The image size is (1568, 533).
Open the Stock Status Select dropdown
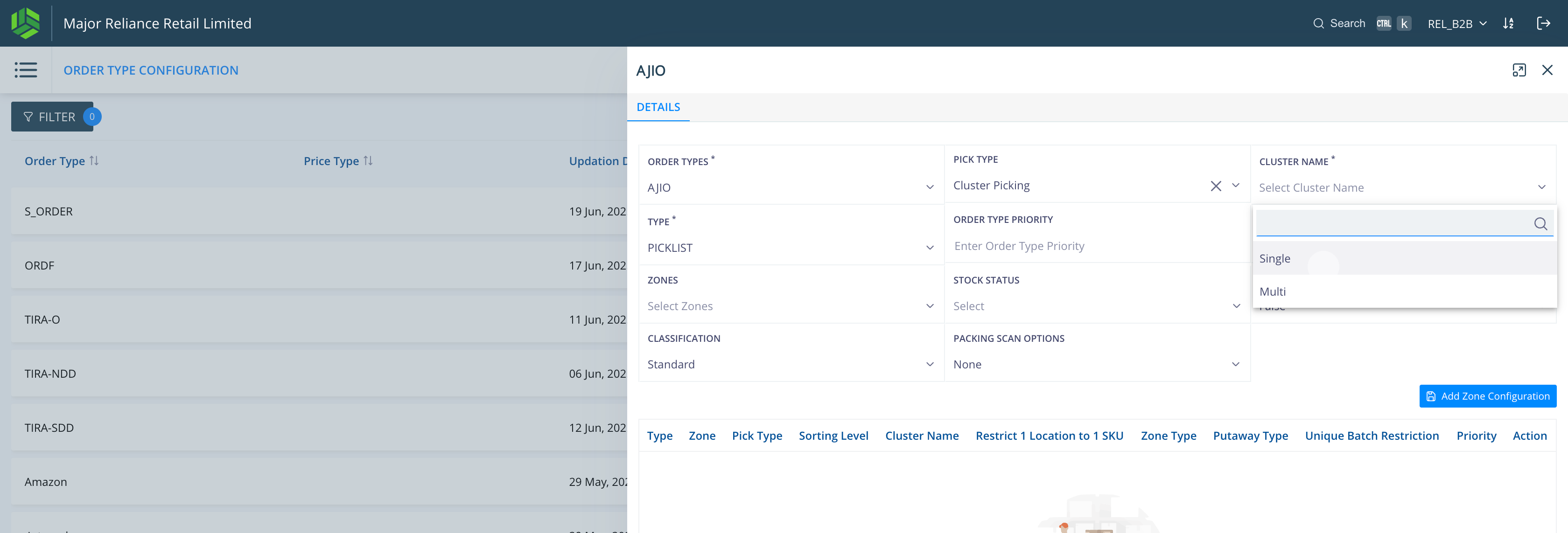click(x=1096, y=306)
